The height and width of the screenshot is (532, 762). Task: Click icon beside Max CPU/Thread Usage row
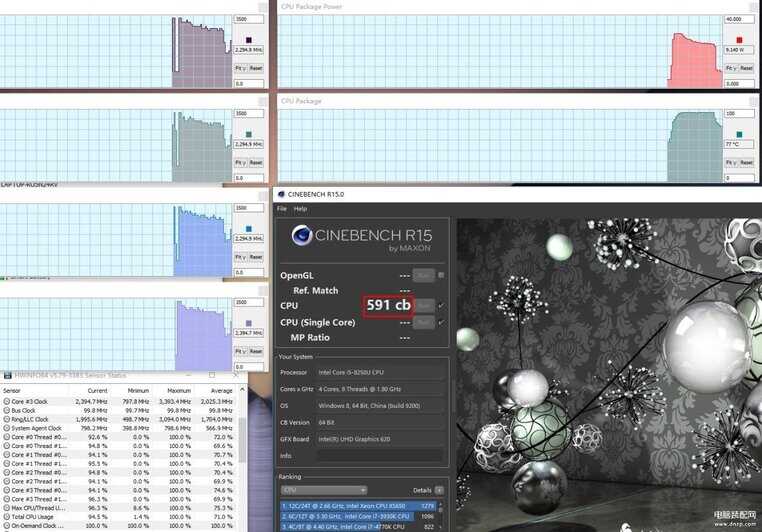tap(6, 508)
